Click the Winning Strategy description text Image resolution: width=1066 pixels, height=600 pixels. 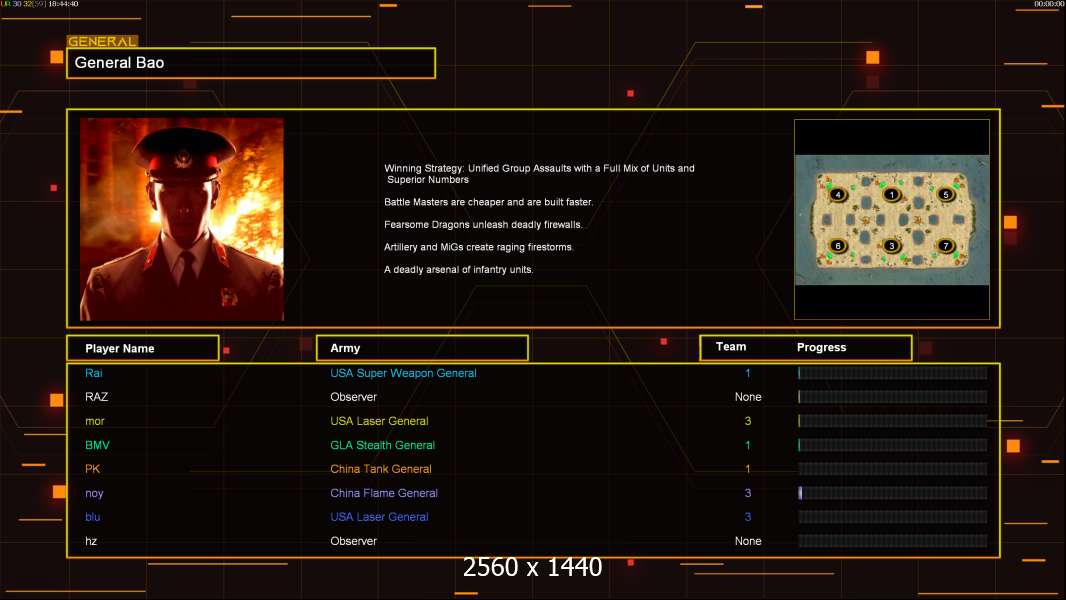[x=539, y=174]
